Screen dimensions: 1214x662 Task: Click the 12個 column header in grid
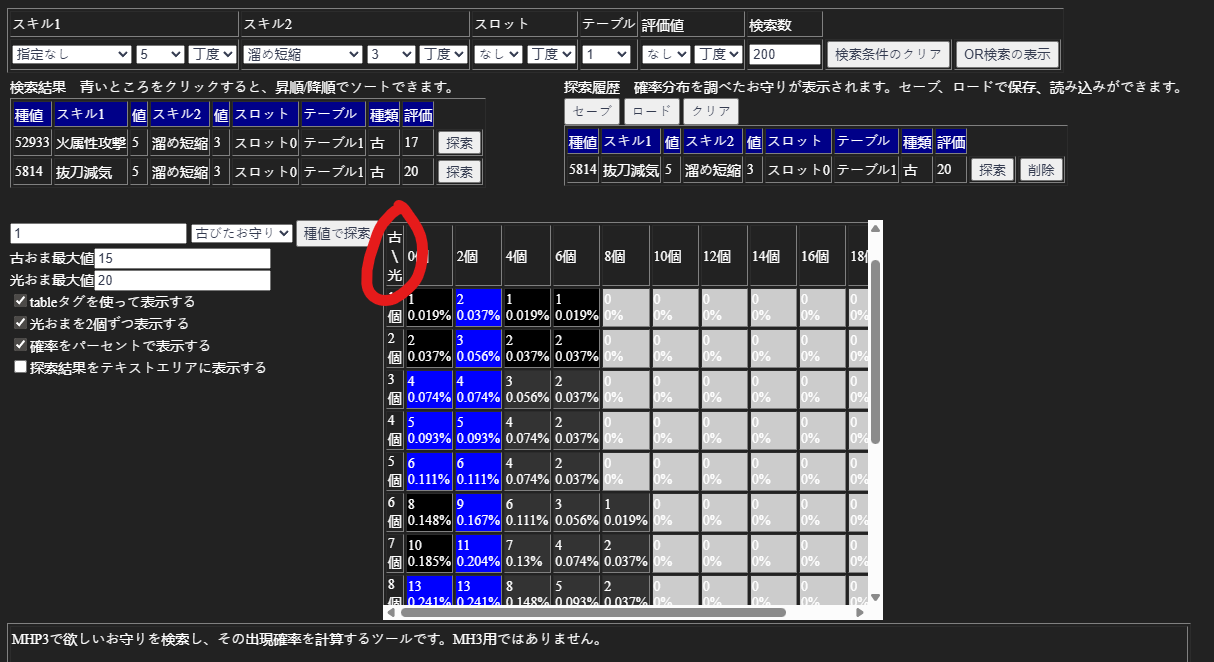click(723, 256)
